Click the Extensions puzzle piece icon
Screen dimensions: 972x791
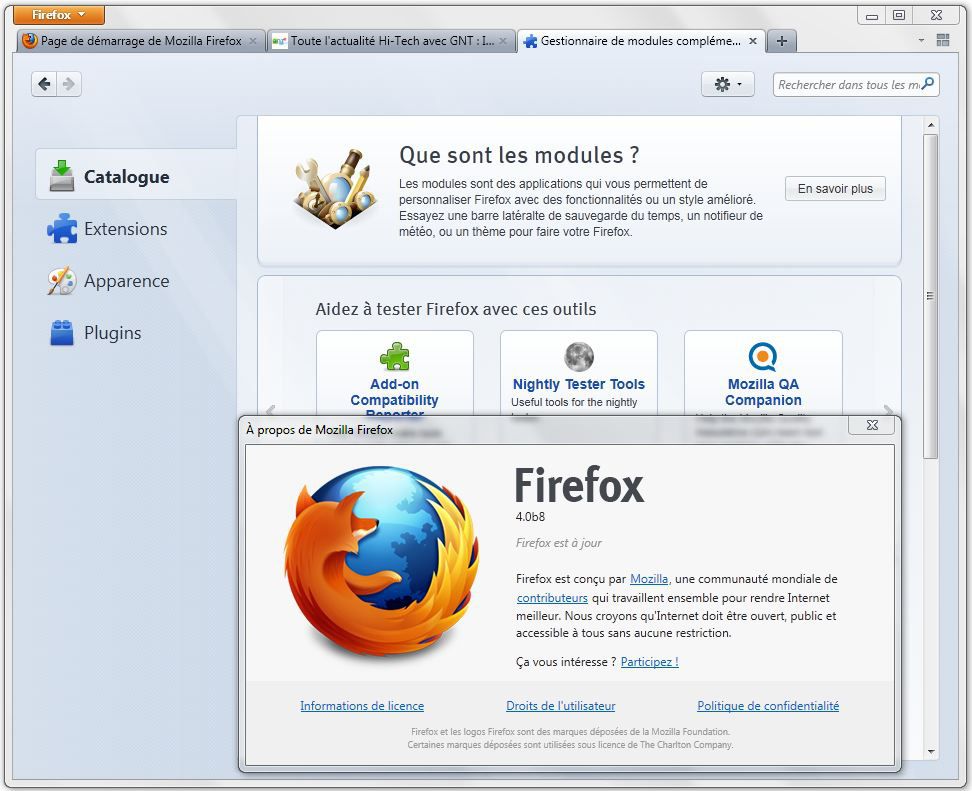[x=62, y=228]
